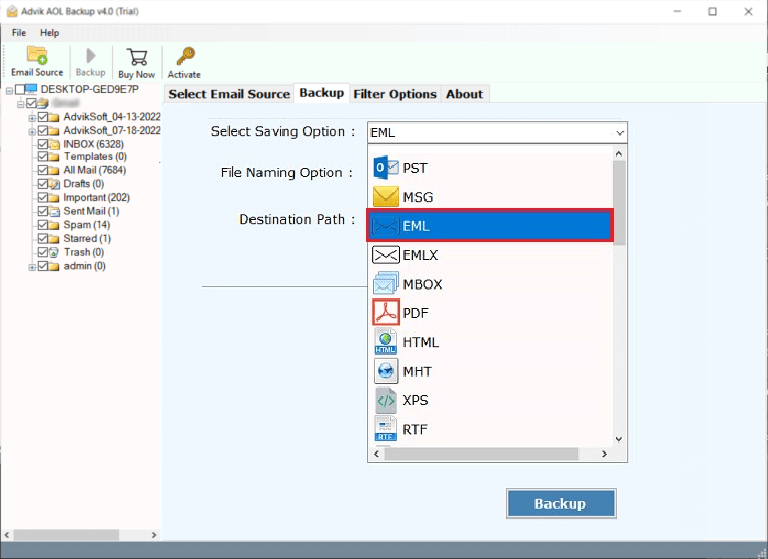Toggle the AdvikSoft_04-13-2022 checkbox

(43, 117)
